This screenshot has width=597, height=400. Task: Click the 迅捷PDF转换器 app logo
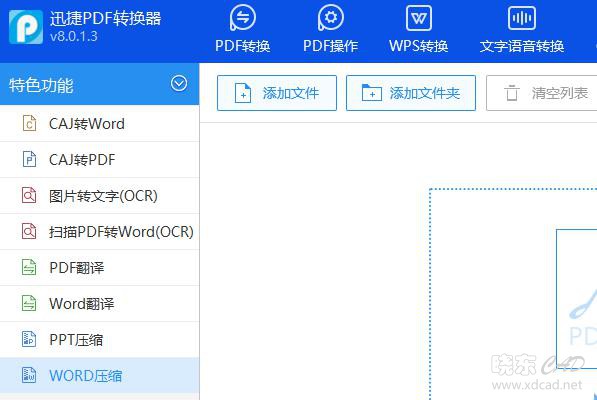coord(26,27)
